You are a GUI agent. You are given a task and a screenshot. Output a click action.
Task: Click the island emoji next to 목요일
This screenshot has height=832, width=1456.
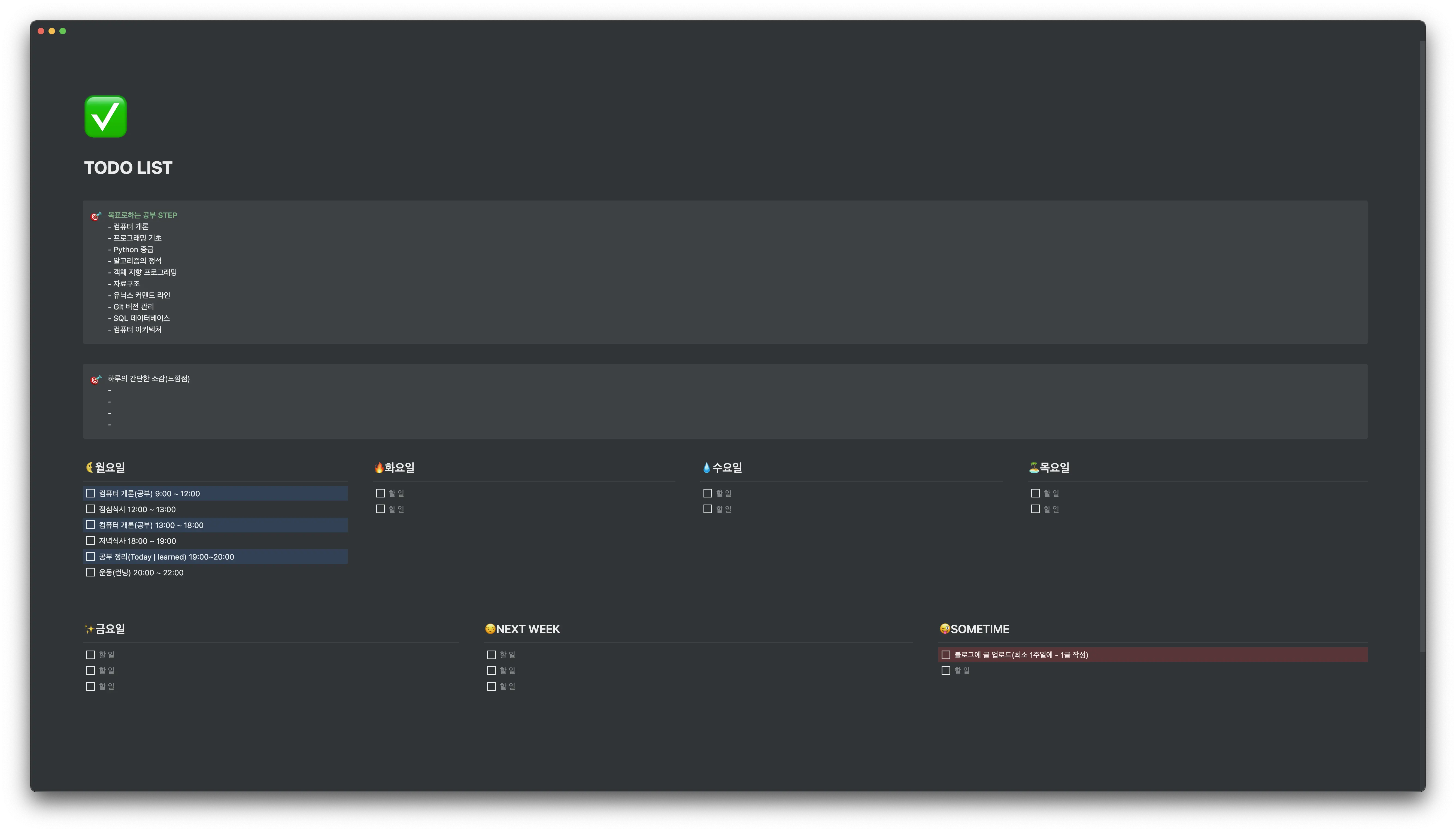coord(1034,467)
